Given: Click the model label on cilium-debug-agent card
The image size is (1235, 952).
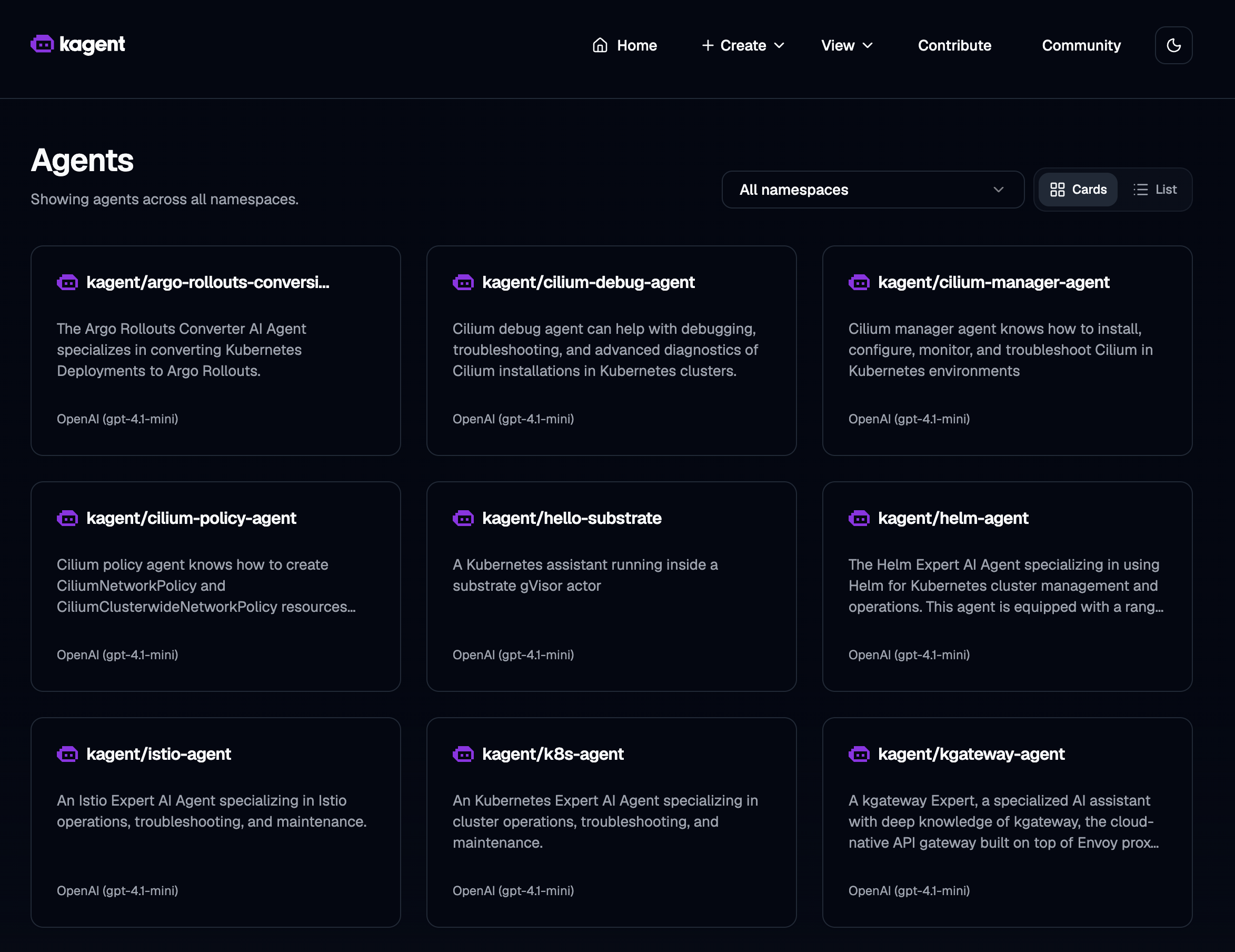Looking at the screenshot, I should tap(513, 419).
